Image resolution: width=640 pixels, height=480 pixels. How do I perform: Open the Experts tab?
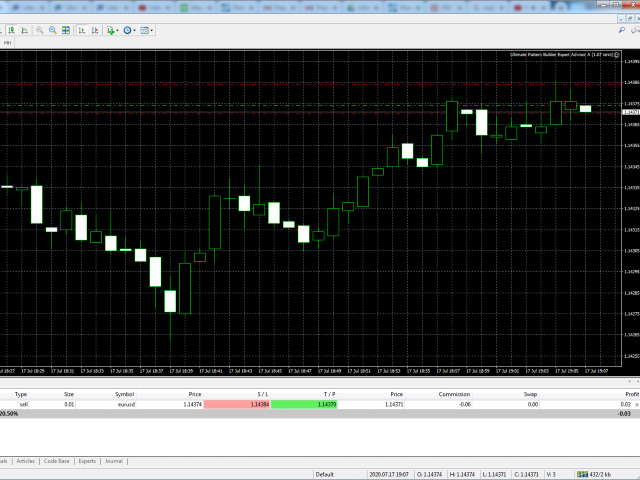[x=87, y=461]
